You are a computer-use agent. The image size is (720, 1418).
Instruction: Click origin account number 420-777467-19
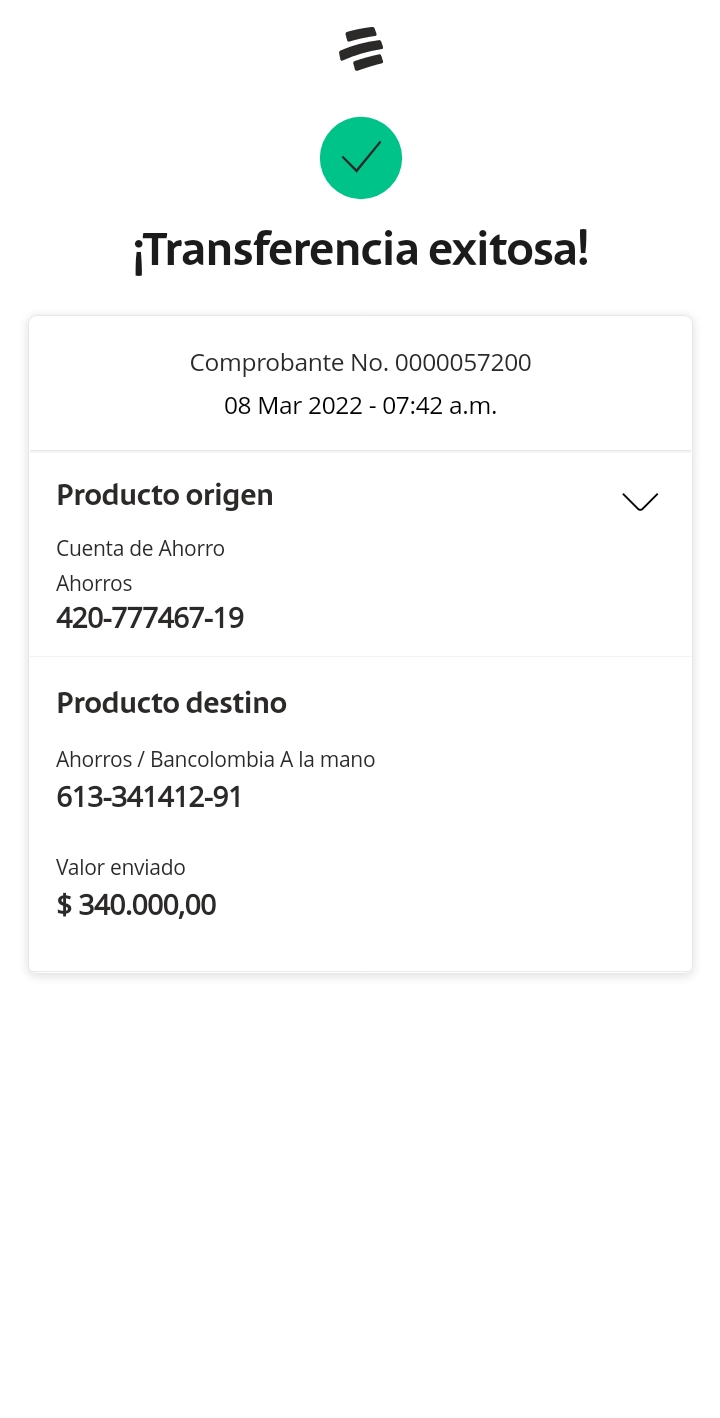click(x=150, y=618)
